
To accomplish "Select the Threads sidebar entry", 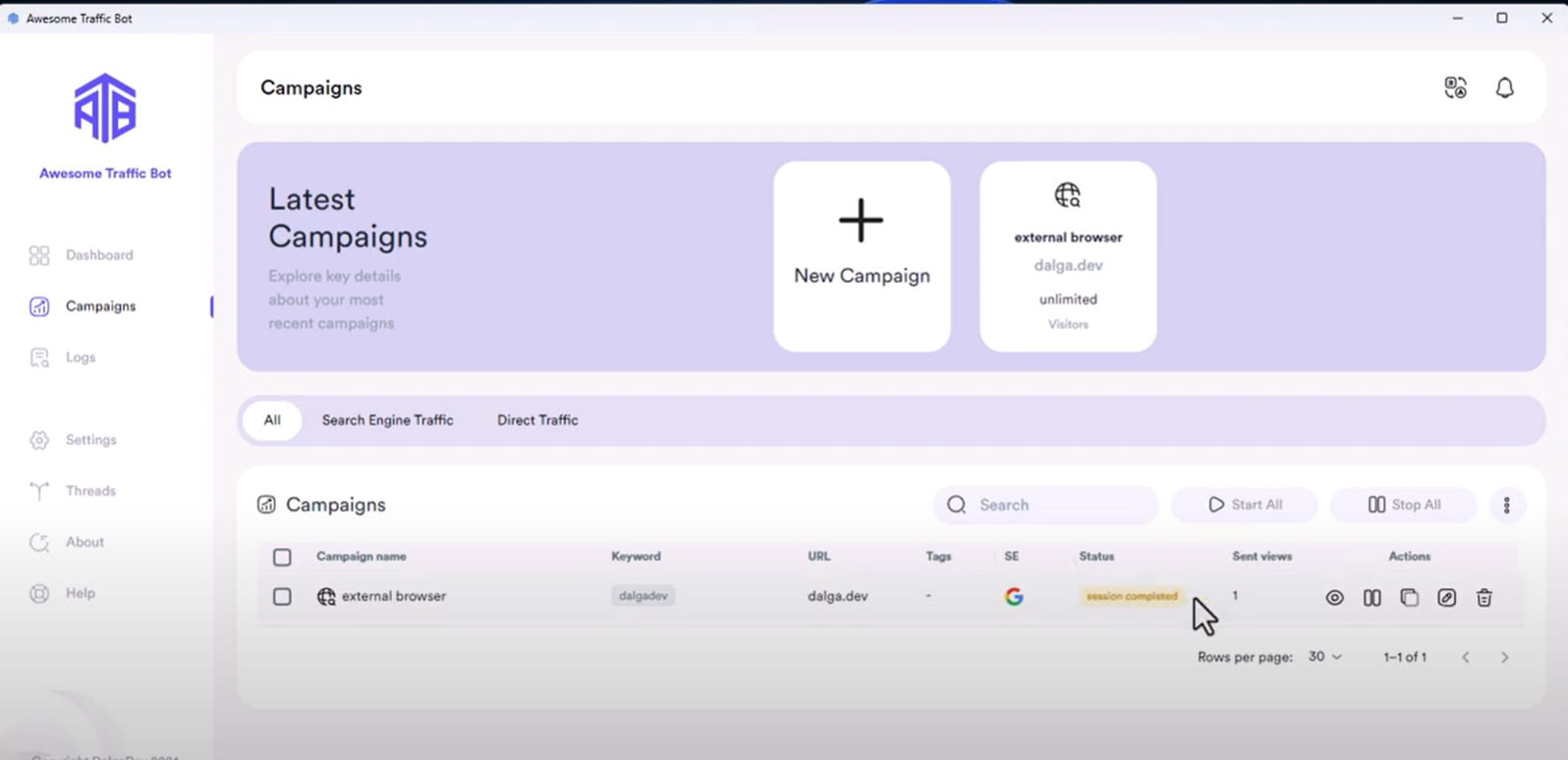I will (73, 491).
